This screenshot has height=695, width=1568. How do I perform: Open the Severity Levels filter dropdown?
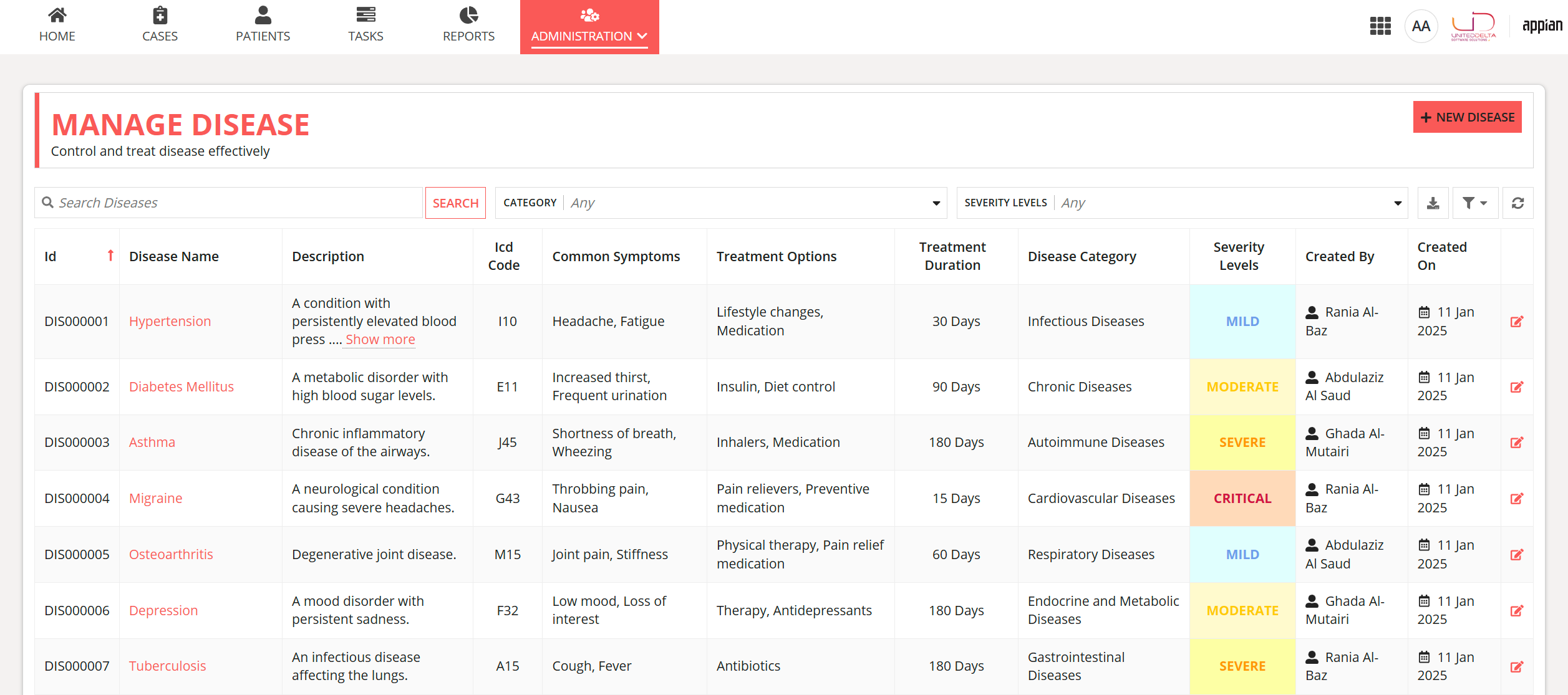[x=1183, y=203]
